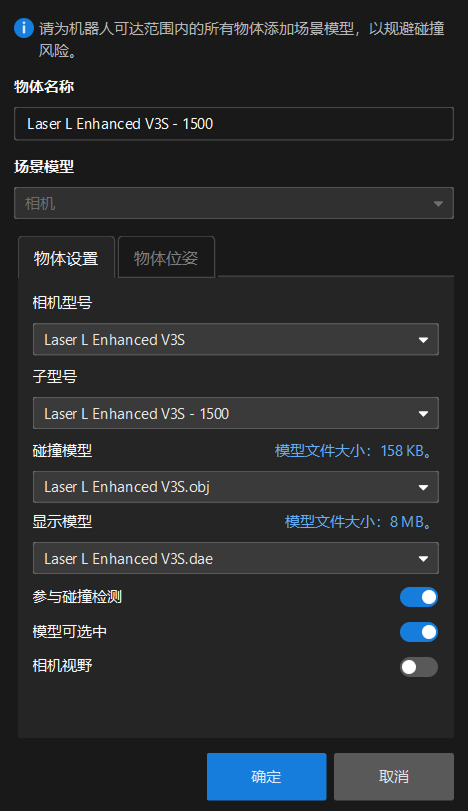Viewport: 468px width, 811px height.
Task: Disable the 模型可选中 toggle
Action: pyautogui.click(x=419, y=632)
